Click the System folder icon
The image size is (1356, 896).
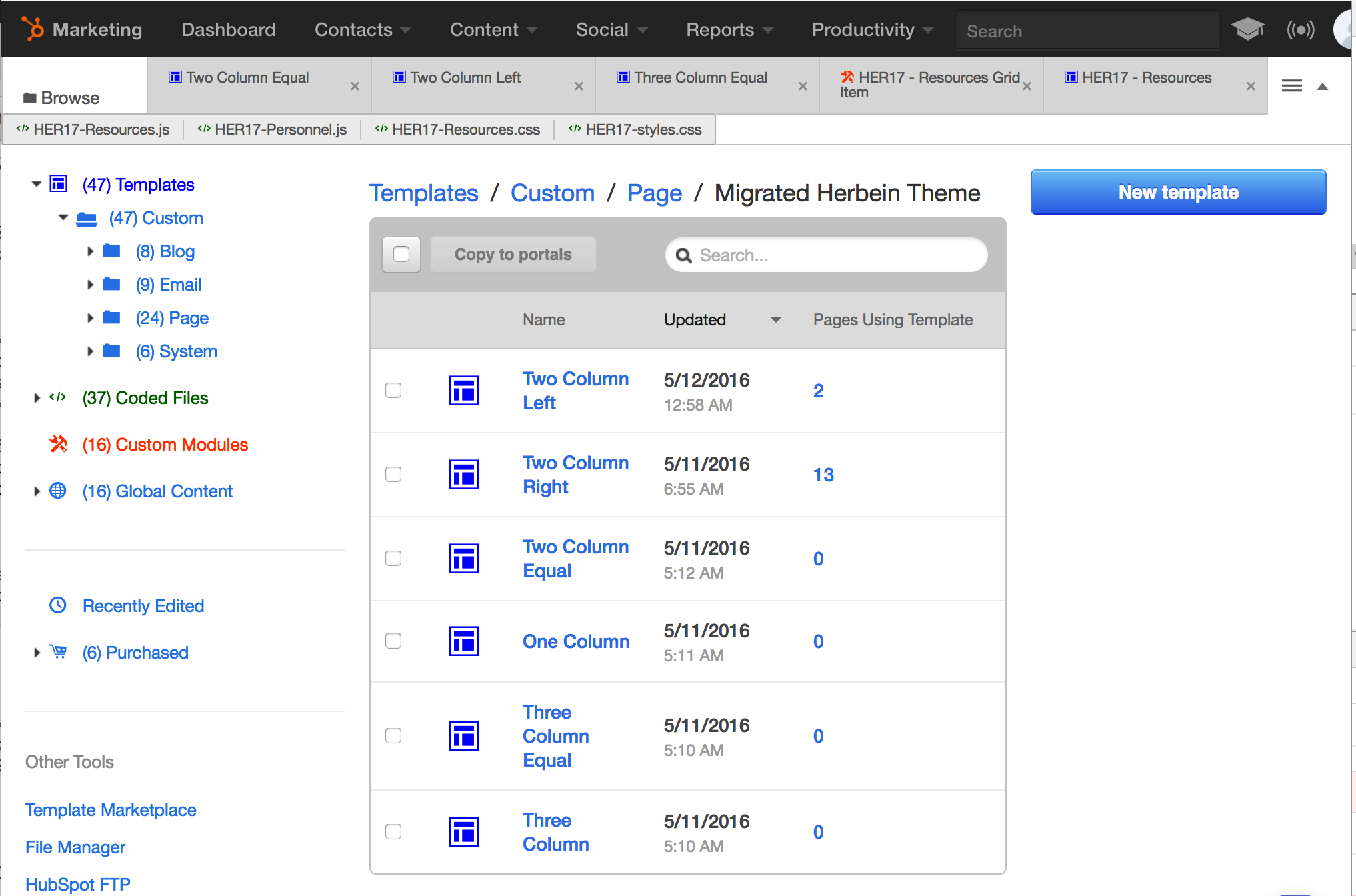point(111,351)
